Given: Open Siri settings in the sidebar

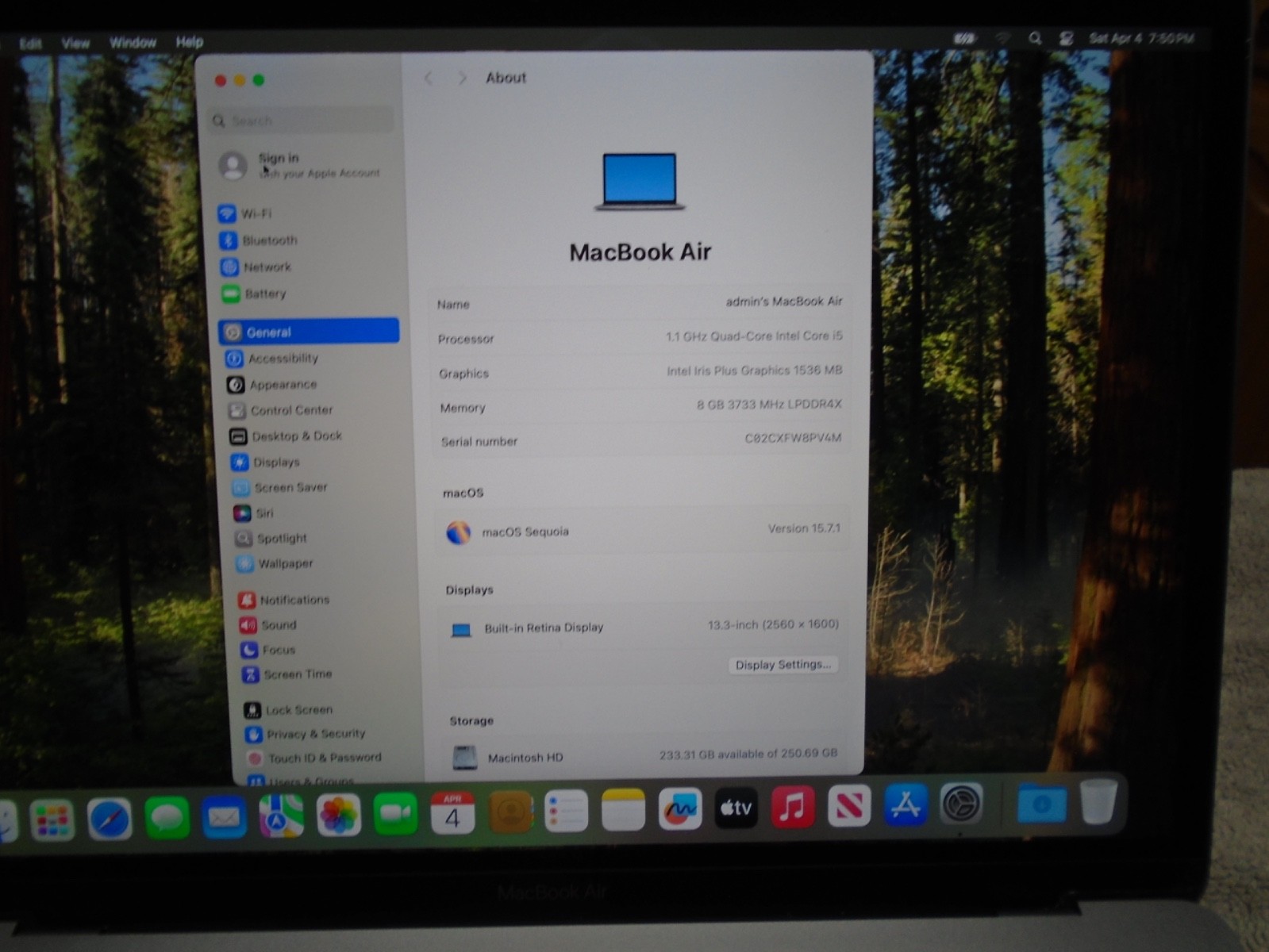Looking at the screenshot, I should (x=254, y=513).
